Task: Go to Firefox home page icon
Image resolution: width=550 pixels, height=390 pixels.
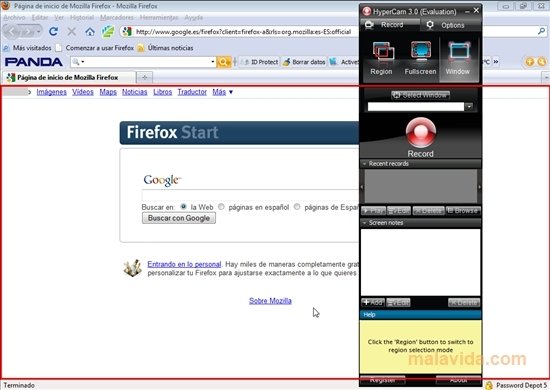Action: pos(90,32)
